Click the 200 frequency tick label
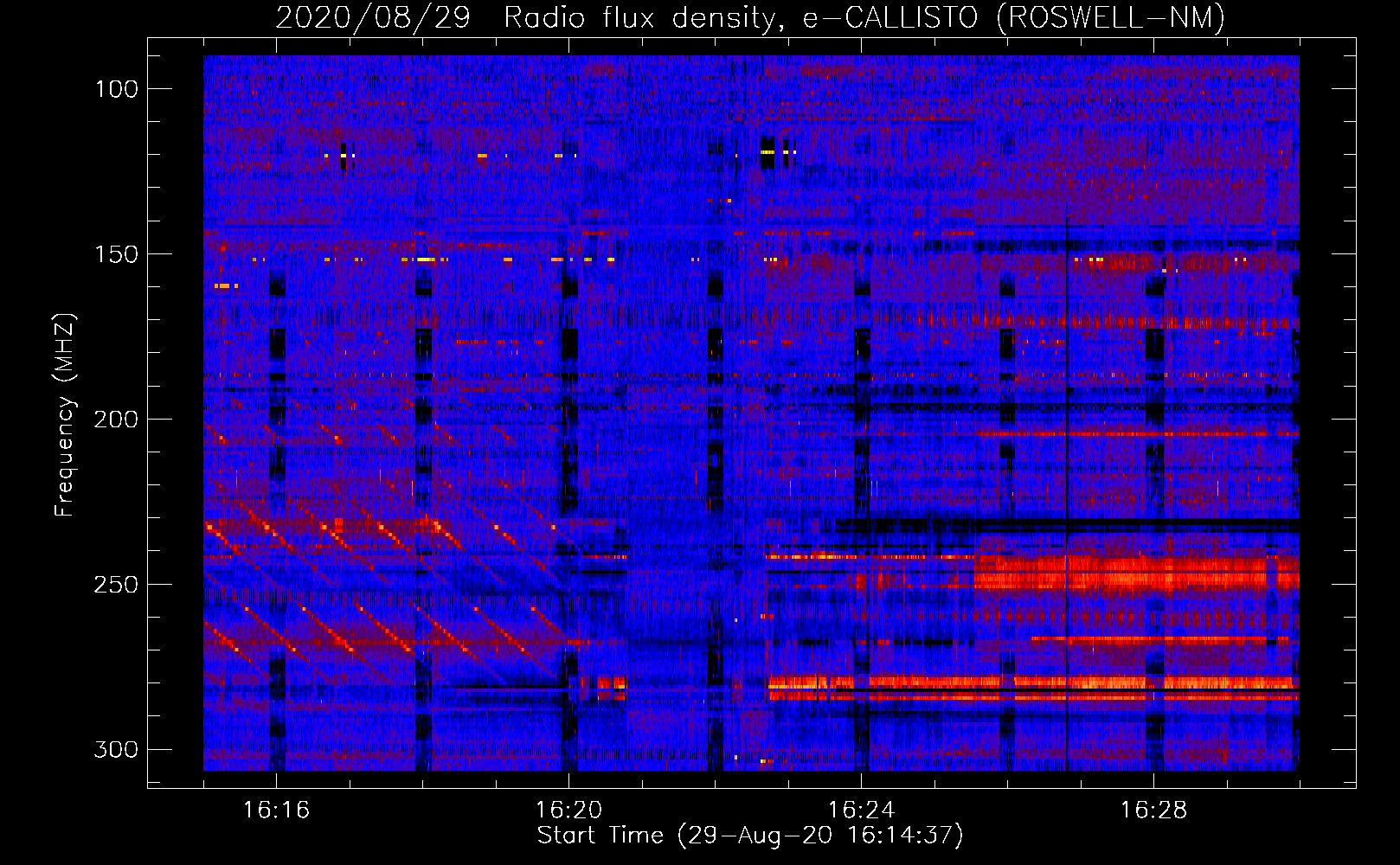This screenshot has width=1400, height=865. [117, 420]
